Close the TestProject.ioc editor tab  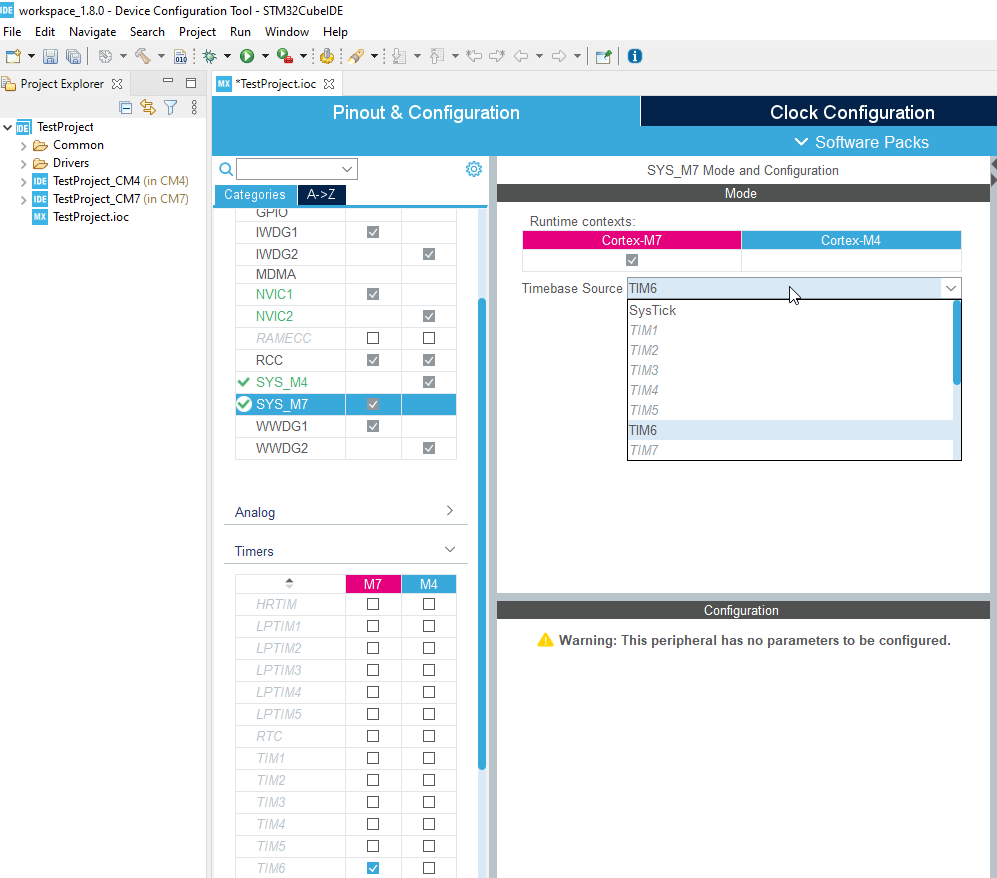329,84
